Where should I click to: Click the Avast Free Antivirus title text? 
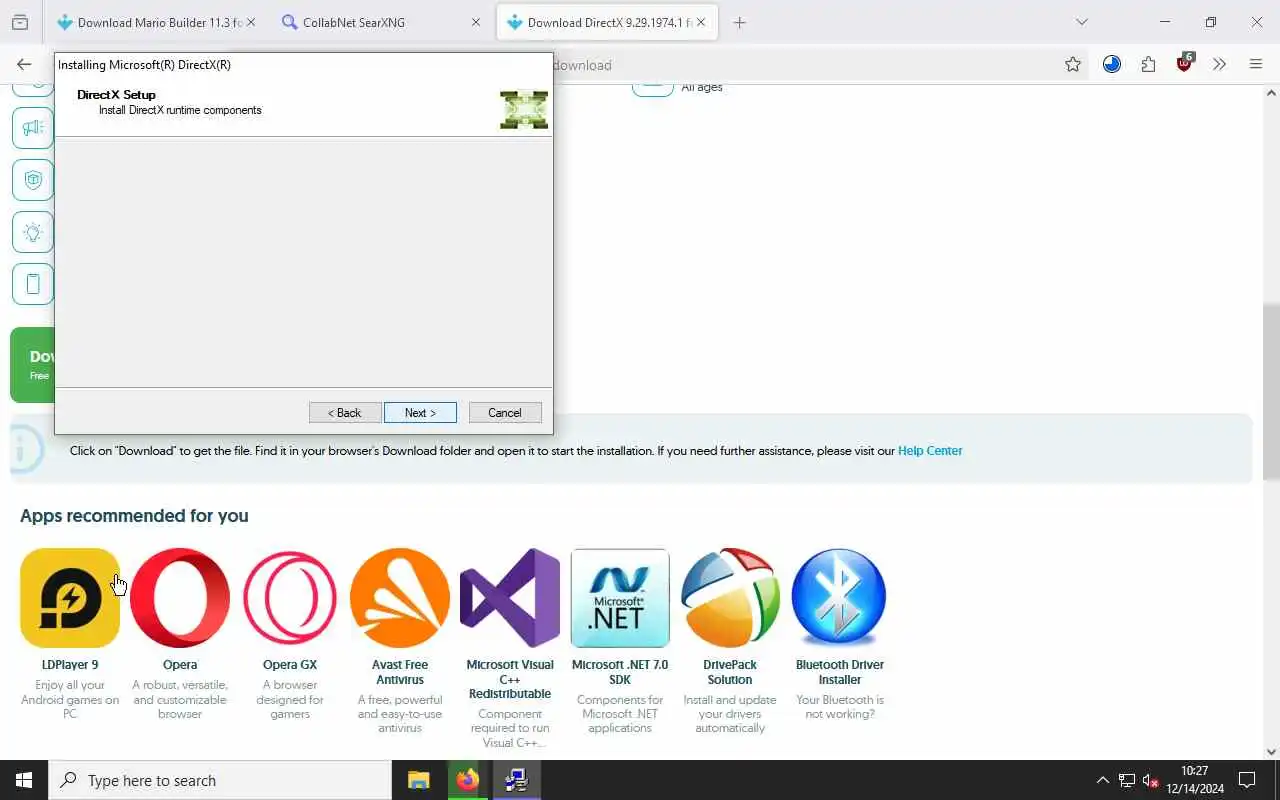(x=400, y=672)
